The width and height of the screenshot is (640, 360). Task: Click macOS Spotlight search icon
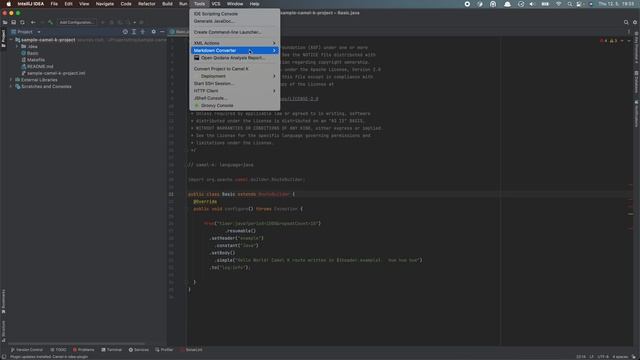(569, 4)
